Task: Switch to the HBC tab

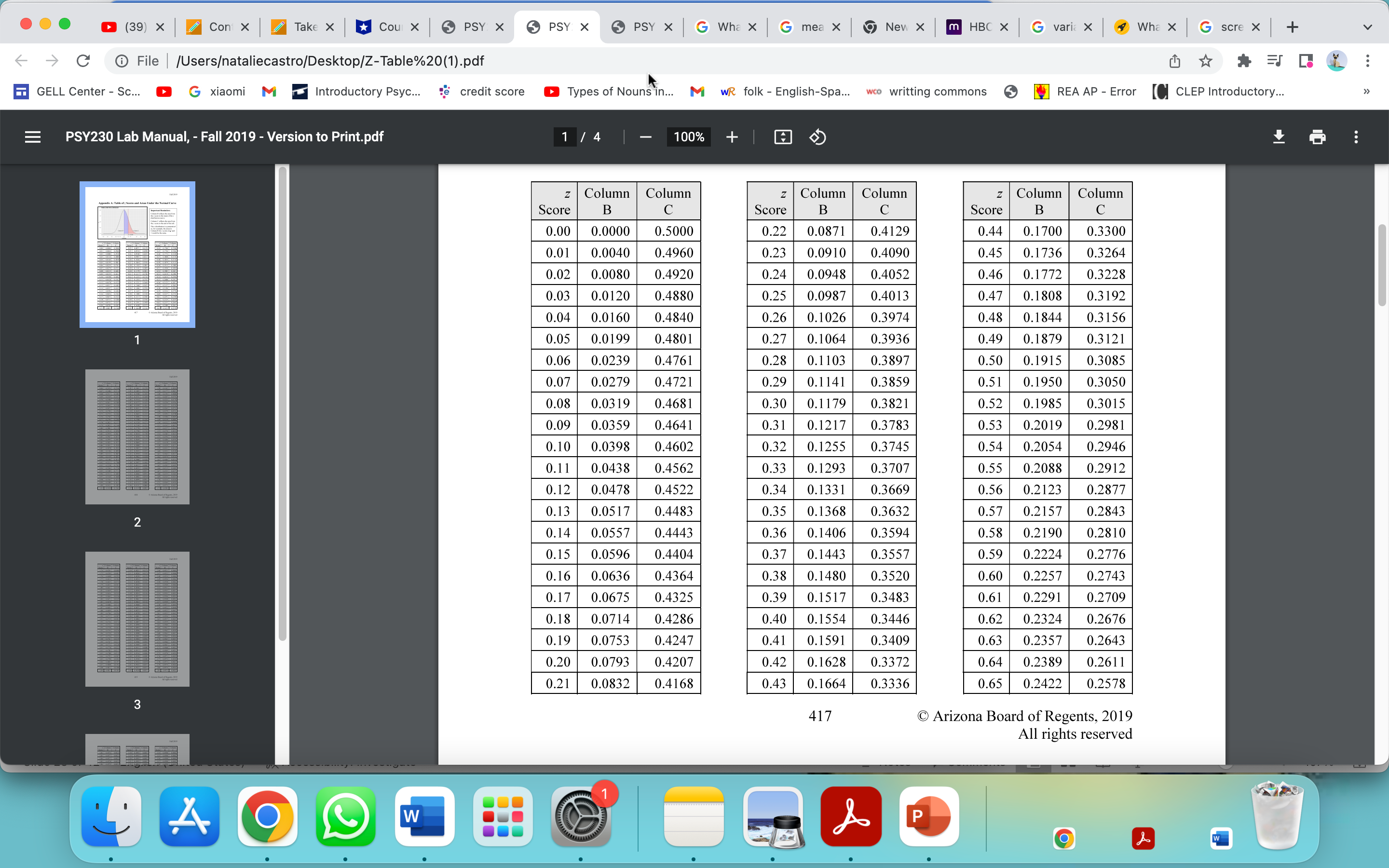Action: coord(976,27)
